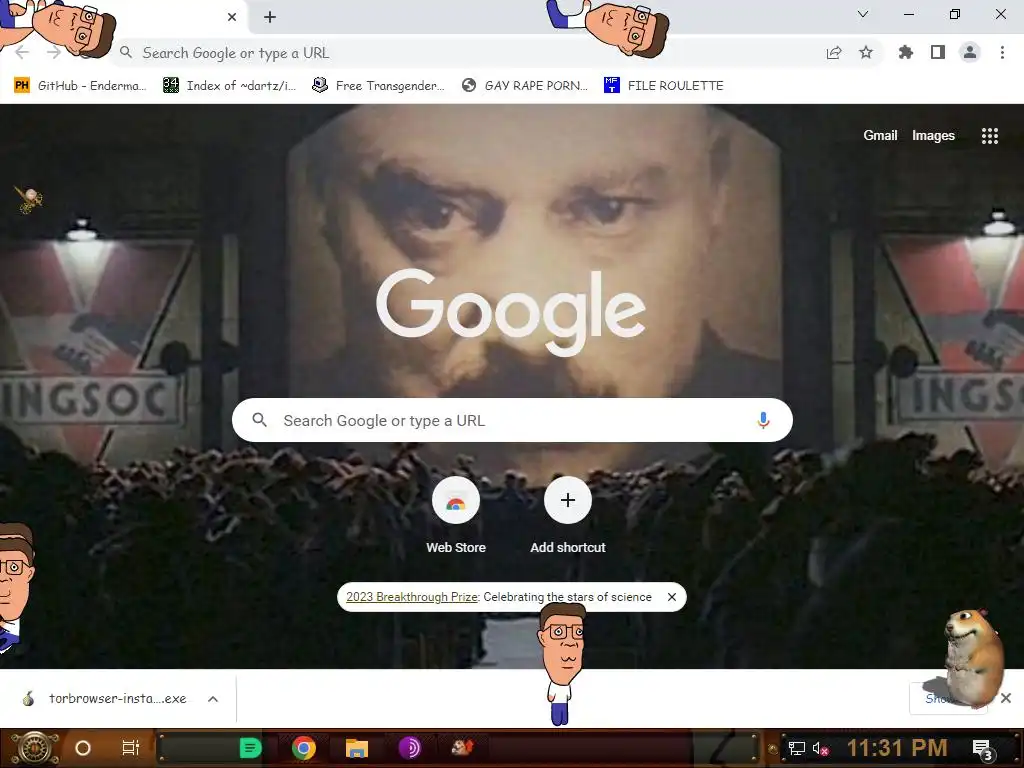Open Task View on taskbar
The height and width of the screenshot is (768, 1024).
[x=131, y=748]
